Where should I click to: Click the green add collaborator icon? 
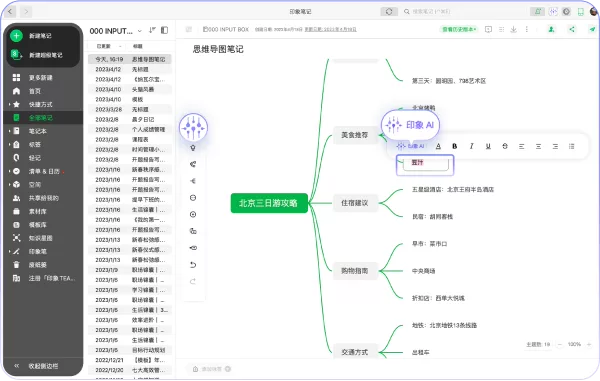click(551, 29)
